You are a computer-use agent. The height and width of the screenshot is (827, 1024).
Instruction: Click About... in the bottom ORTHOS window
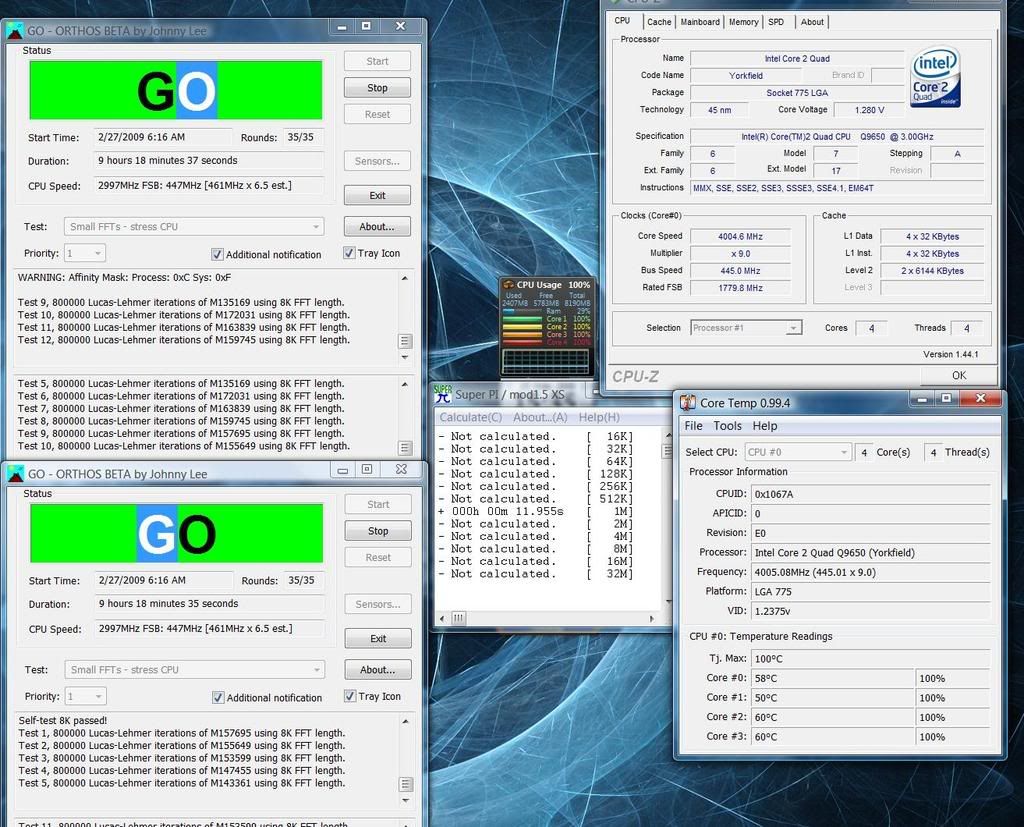[377, 670]
